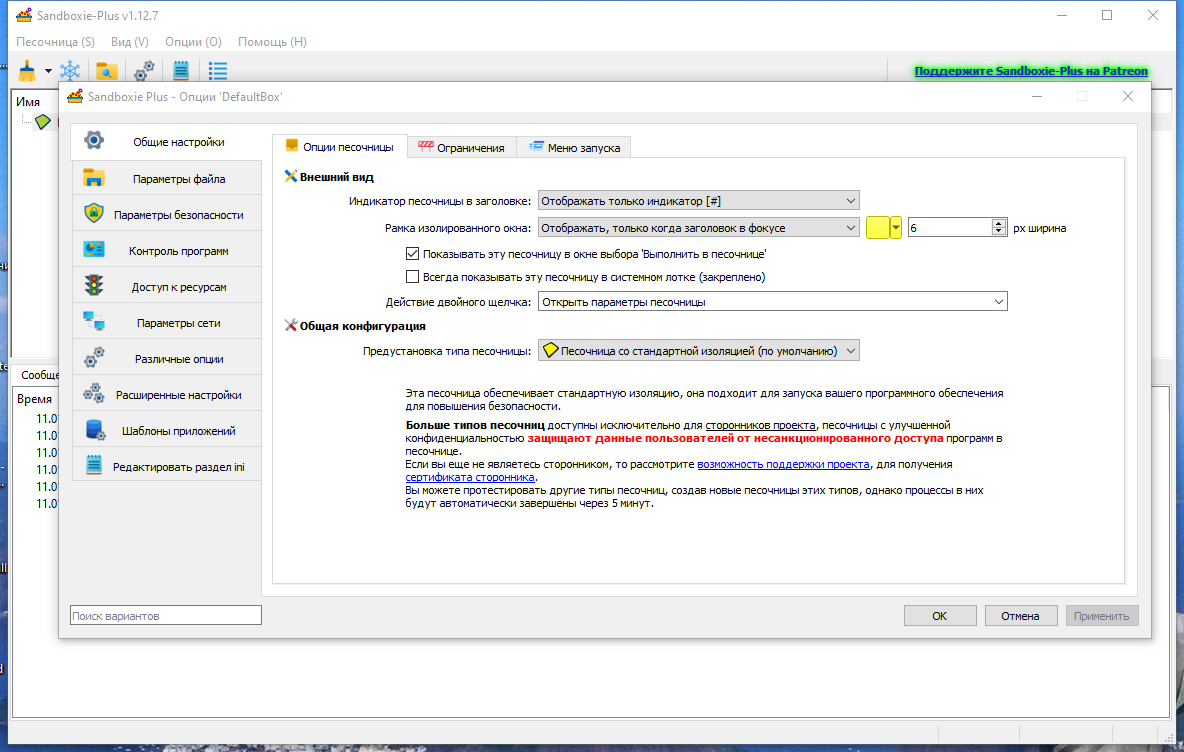Open Контроль программ section

pos(166,251)
